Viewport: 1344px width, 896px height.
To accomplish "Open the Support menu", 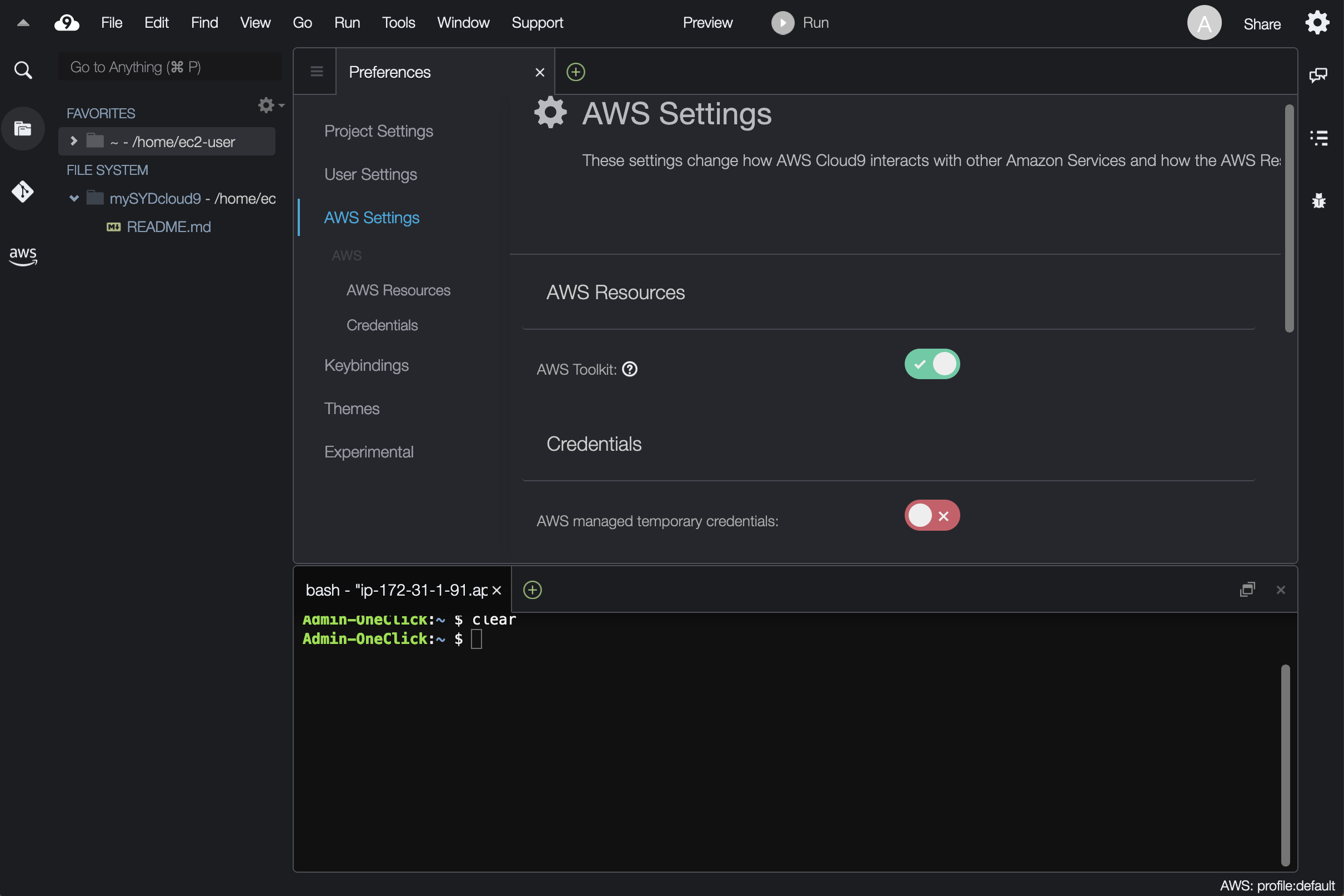I will [x=537, y=23].
